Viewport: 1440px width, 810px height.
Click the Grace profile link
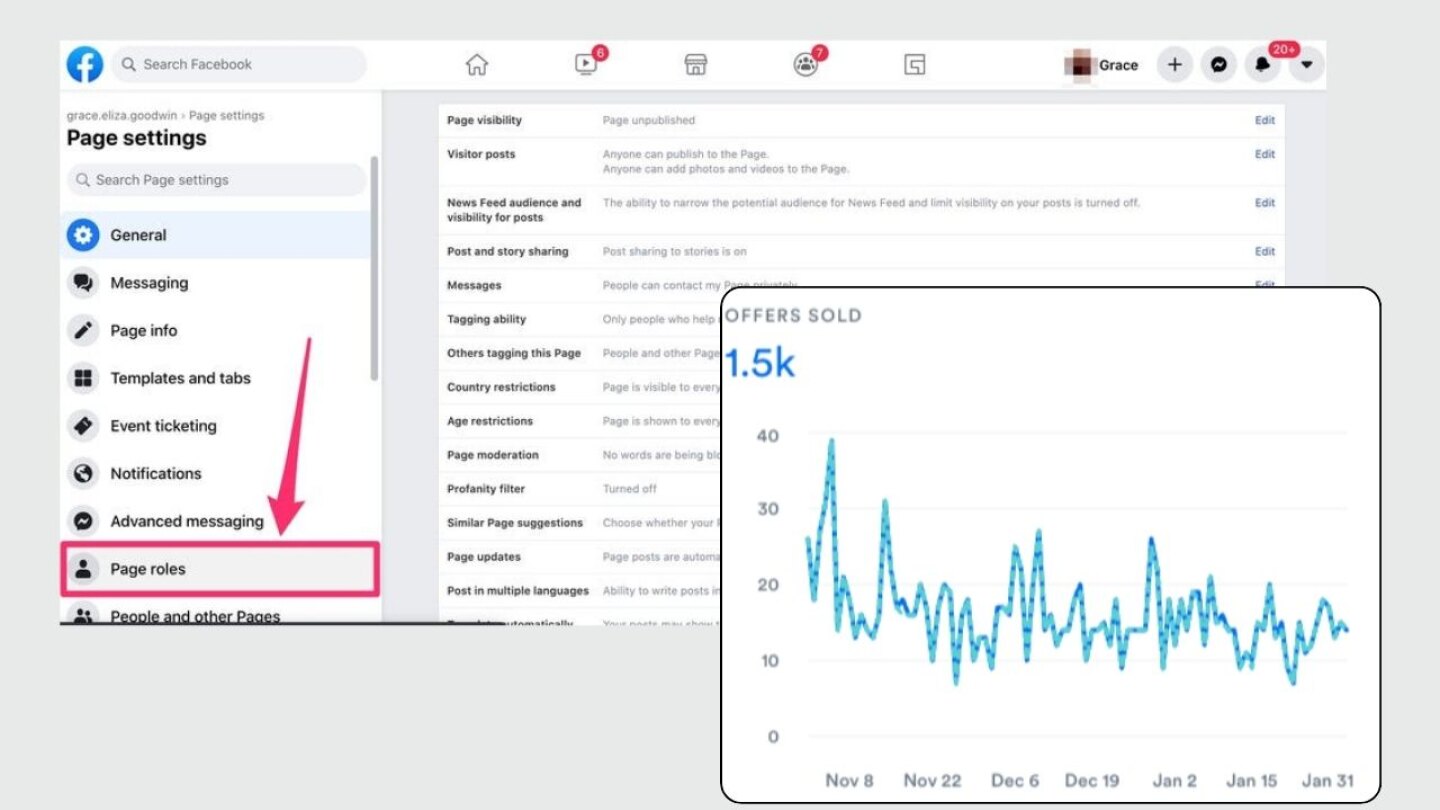tap(1102, 65)
